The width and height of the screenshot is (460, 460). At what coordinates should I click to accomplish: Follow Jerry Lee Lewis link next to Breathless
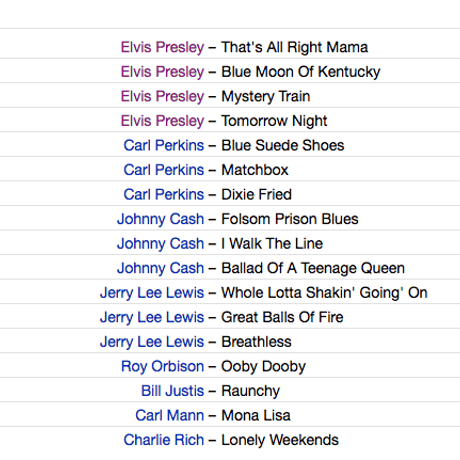[152, 342]
